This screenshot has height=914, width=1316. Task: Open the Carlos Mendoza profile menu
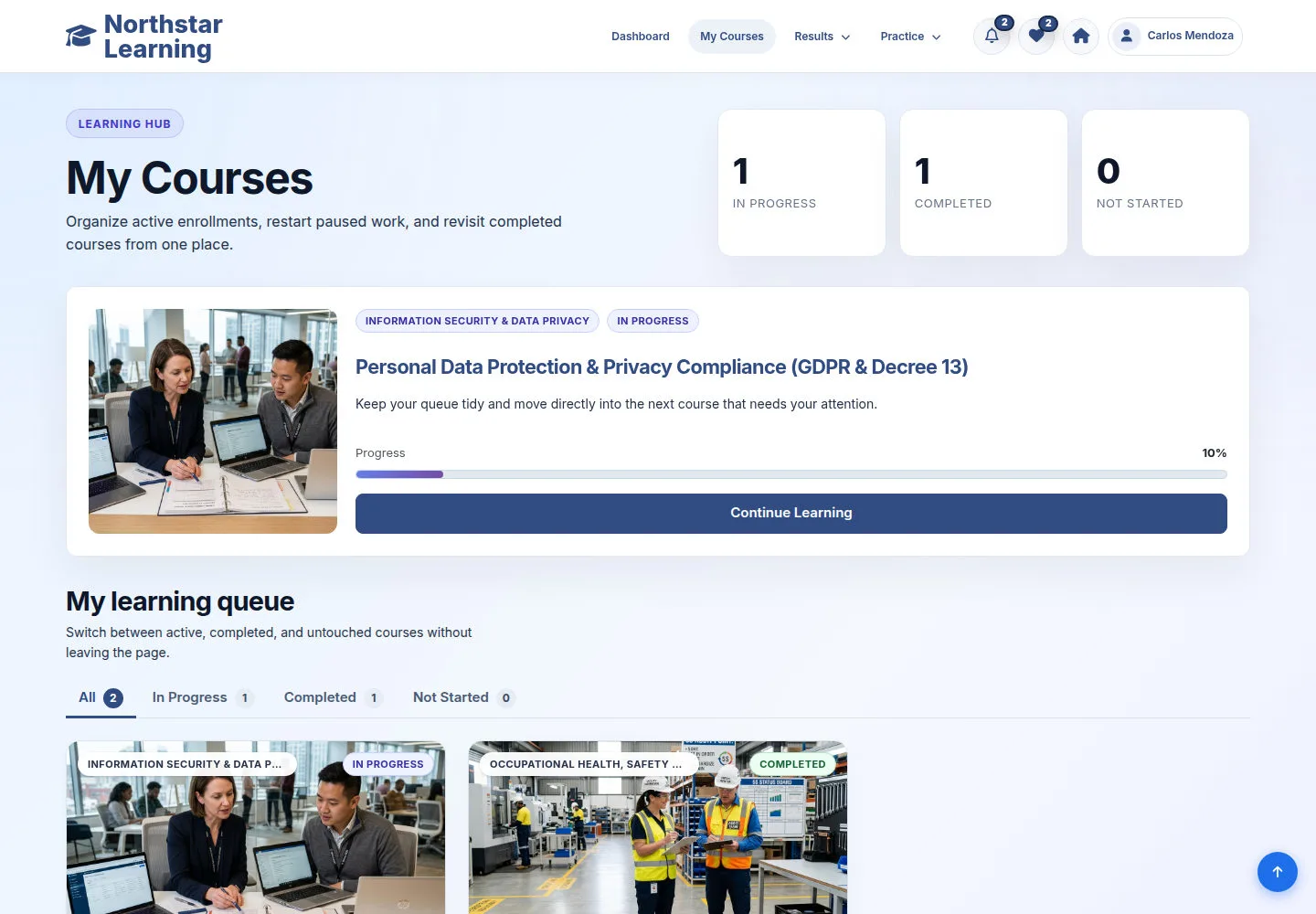click(x=1175, y=37)
